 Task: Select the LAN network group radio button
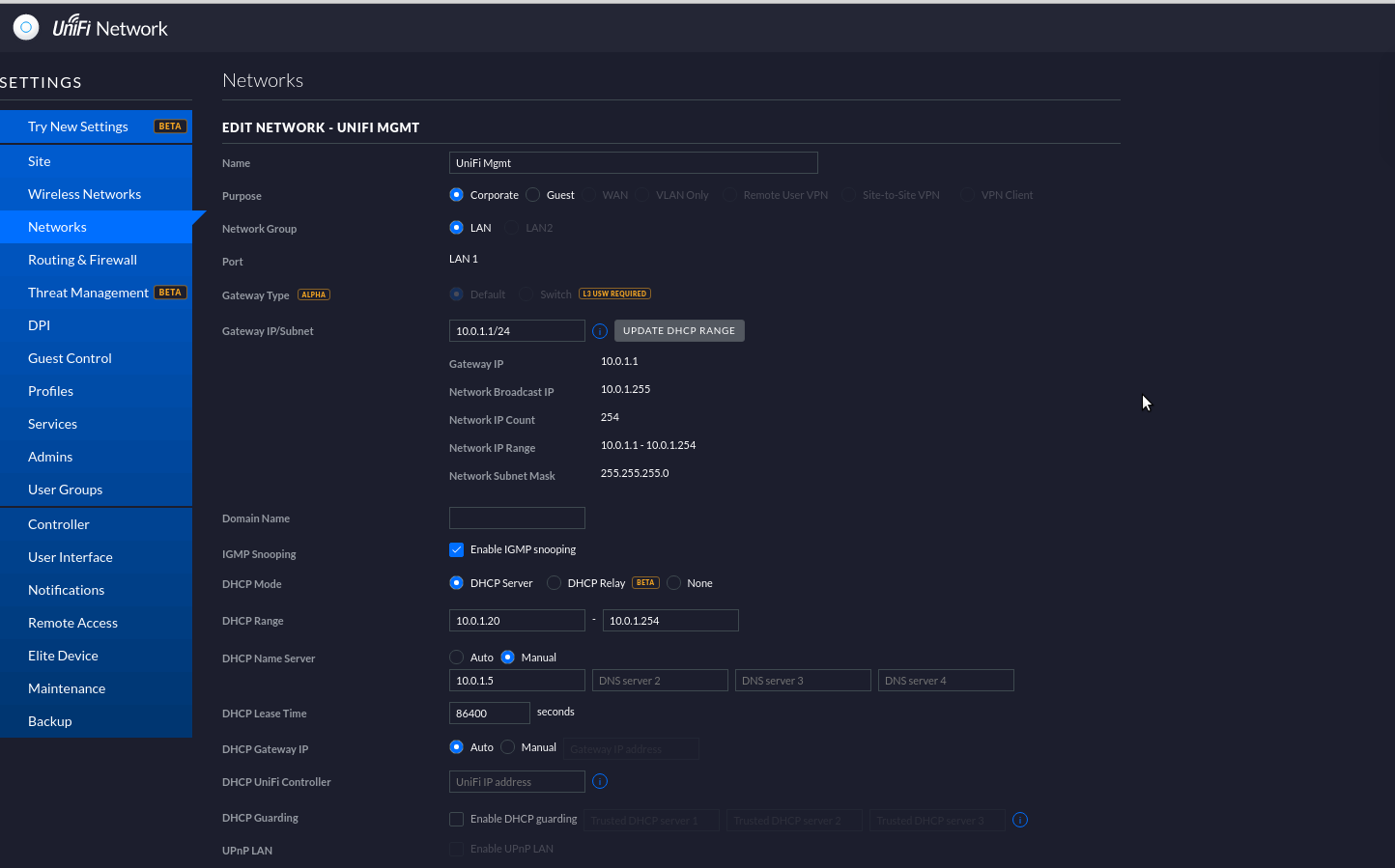point(457,228)
